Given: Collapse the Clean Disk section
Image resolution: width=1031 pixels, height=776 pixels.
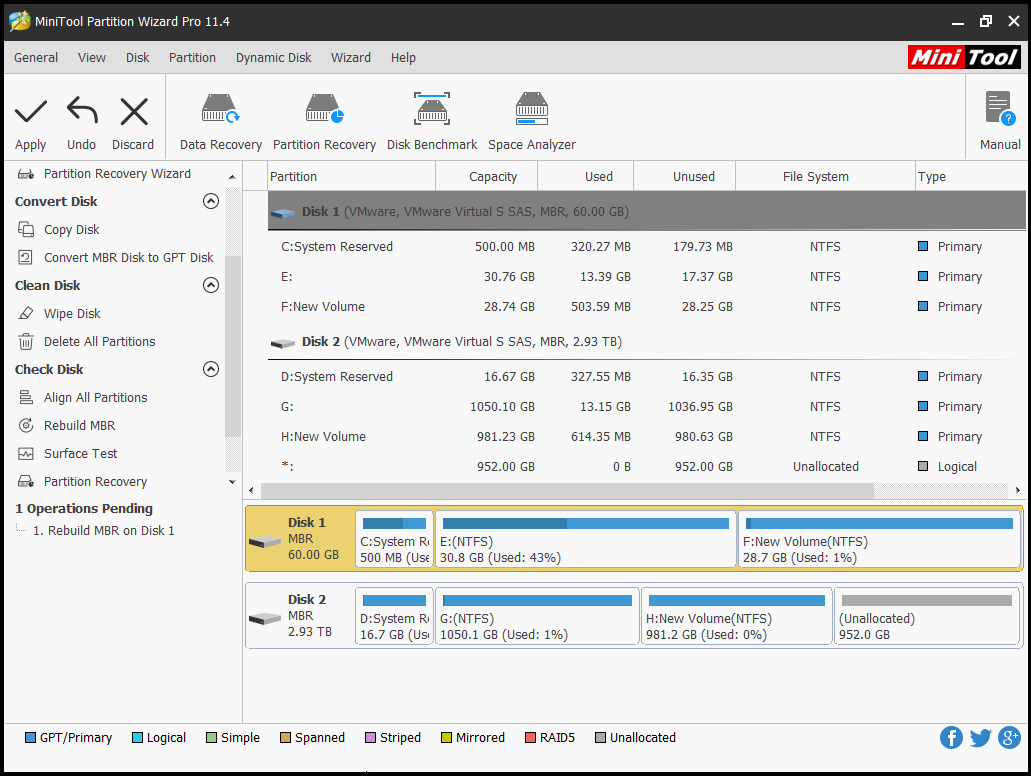Looking at the screenshot, I should coord(210,285).
